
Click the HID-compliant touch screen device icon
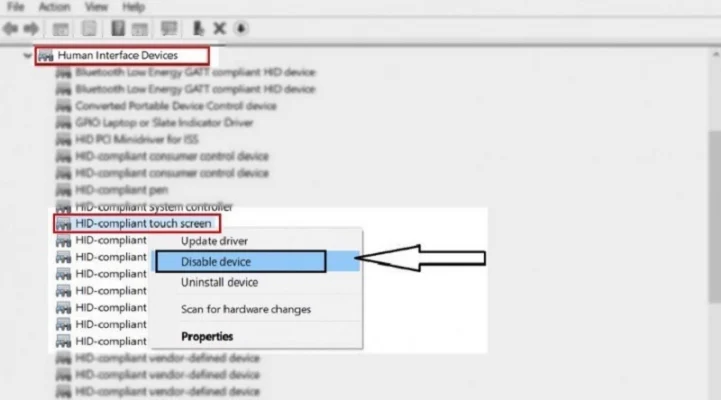click(63, 224)
